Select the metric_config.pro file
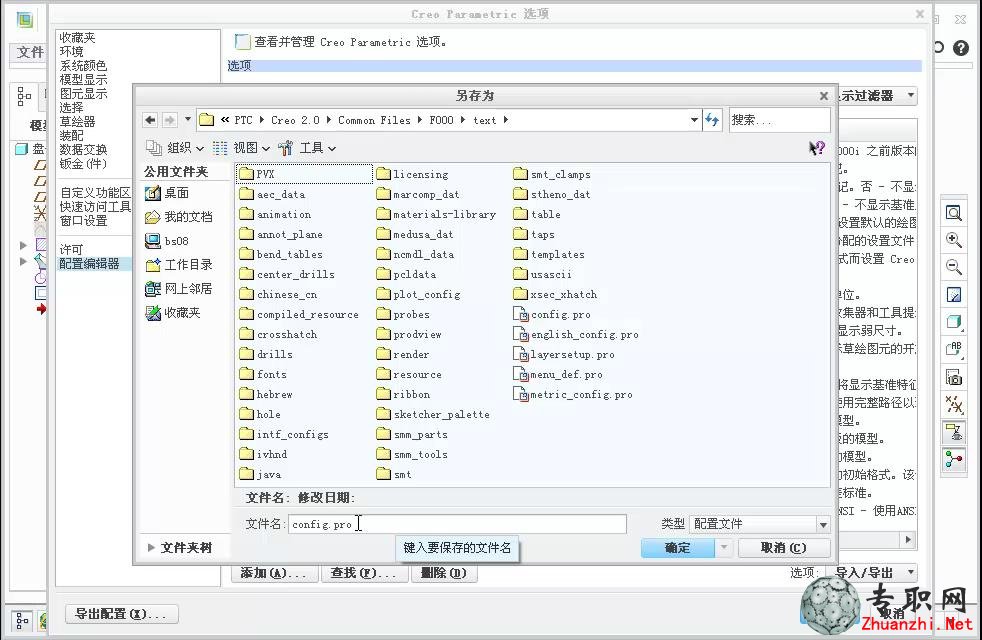This screenshot has height=640, width=982. [x=573, y=394]
